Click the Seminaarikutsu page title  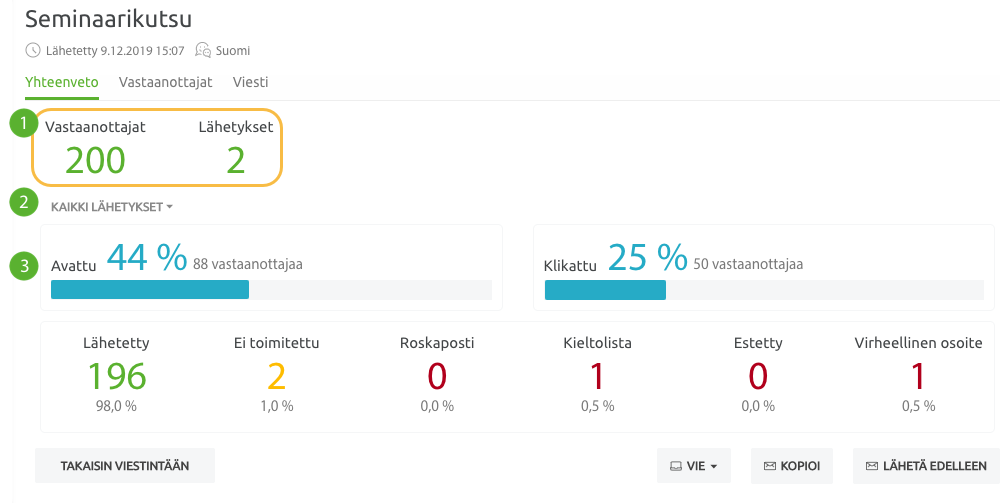click(108, 18)
